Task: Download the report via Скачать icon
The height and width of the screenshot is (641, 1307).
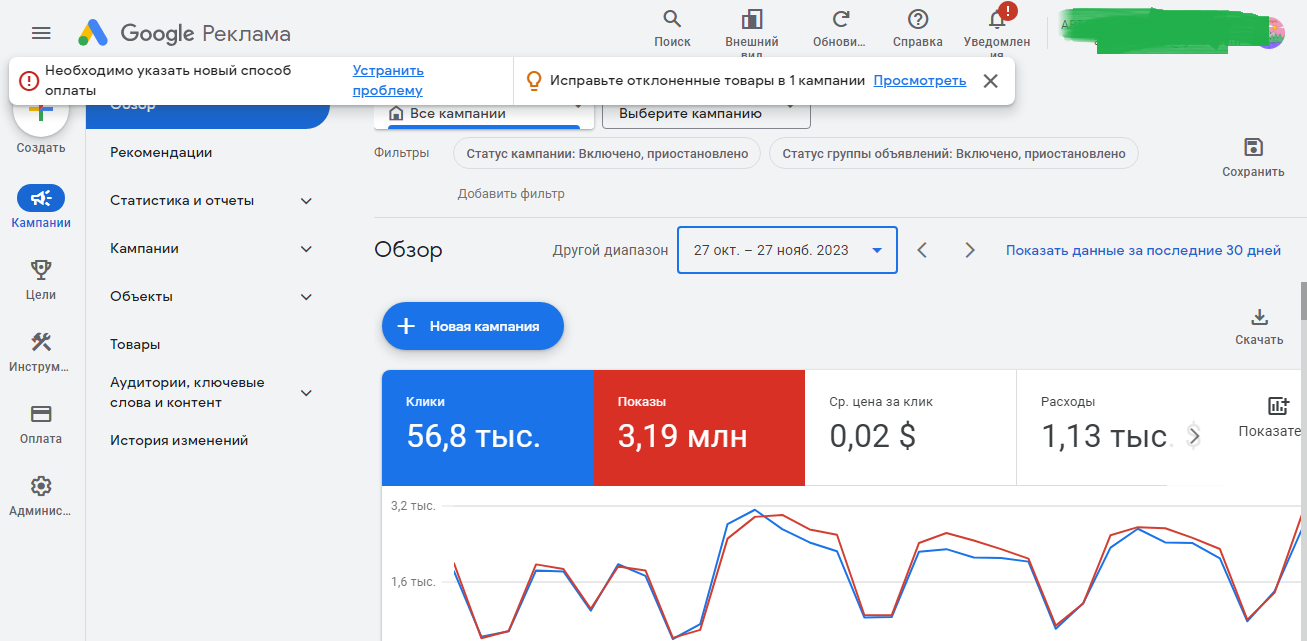Action: pyautogui.click(x=1259, y=318)
